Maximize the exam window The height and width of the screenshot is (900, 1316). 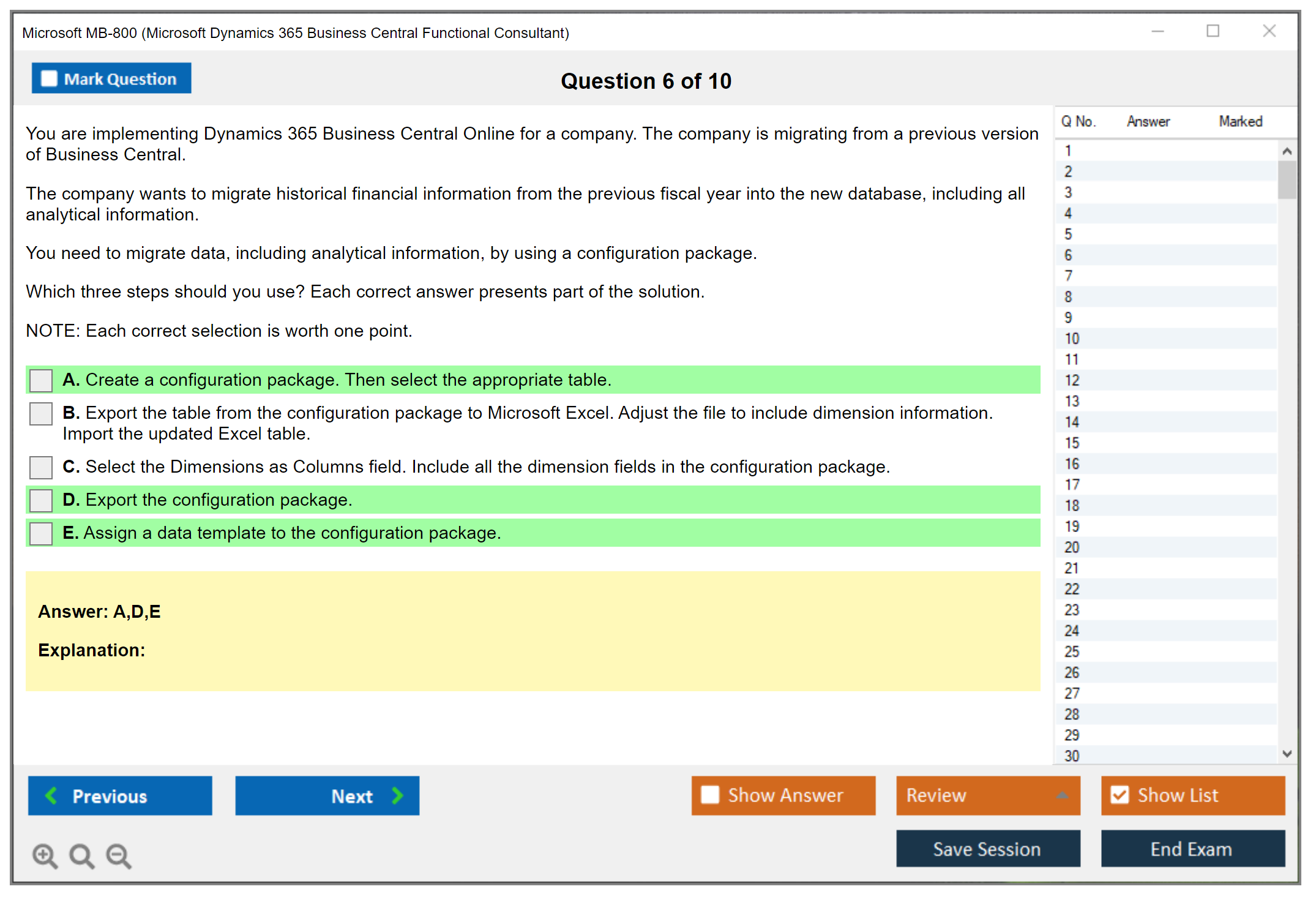[1213, 31]
